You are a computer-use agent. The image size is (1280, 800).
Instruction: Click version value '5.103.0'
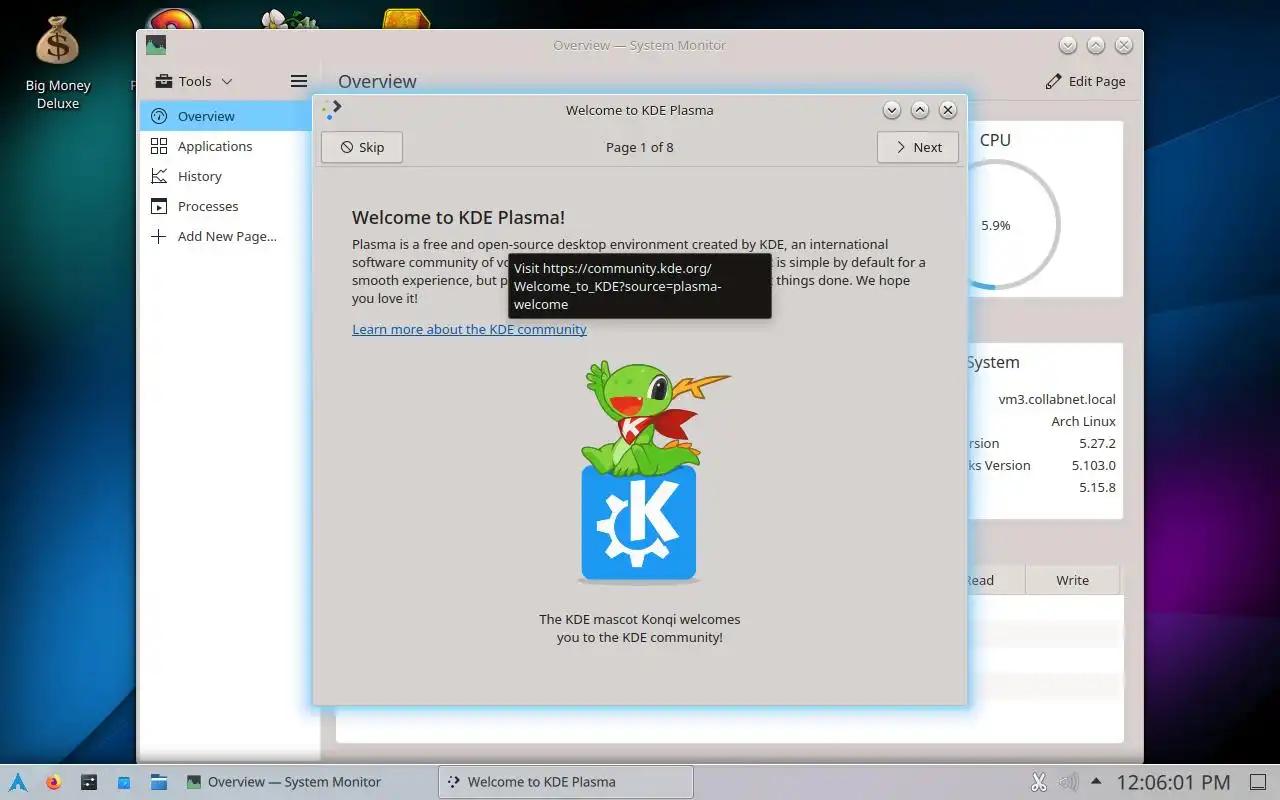1093,465
